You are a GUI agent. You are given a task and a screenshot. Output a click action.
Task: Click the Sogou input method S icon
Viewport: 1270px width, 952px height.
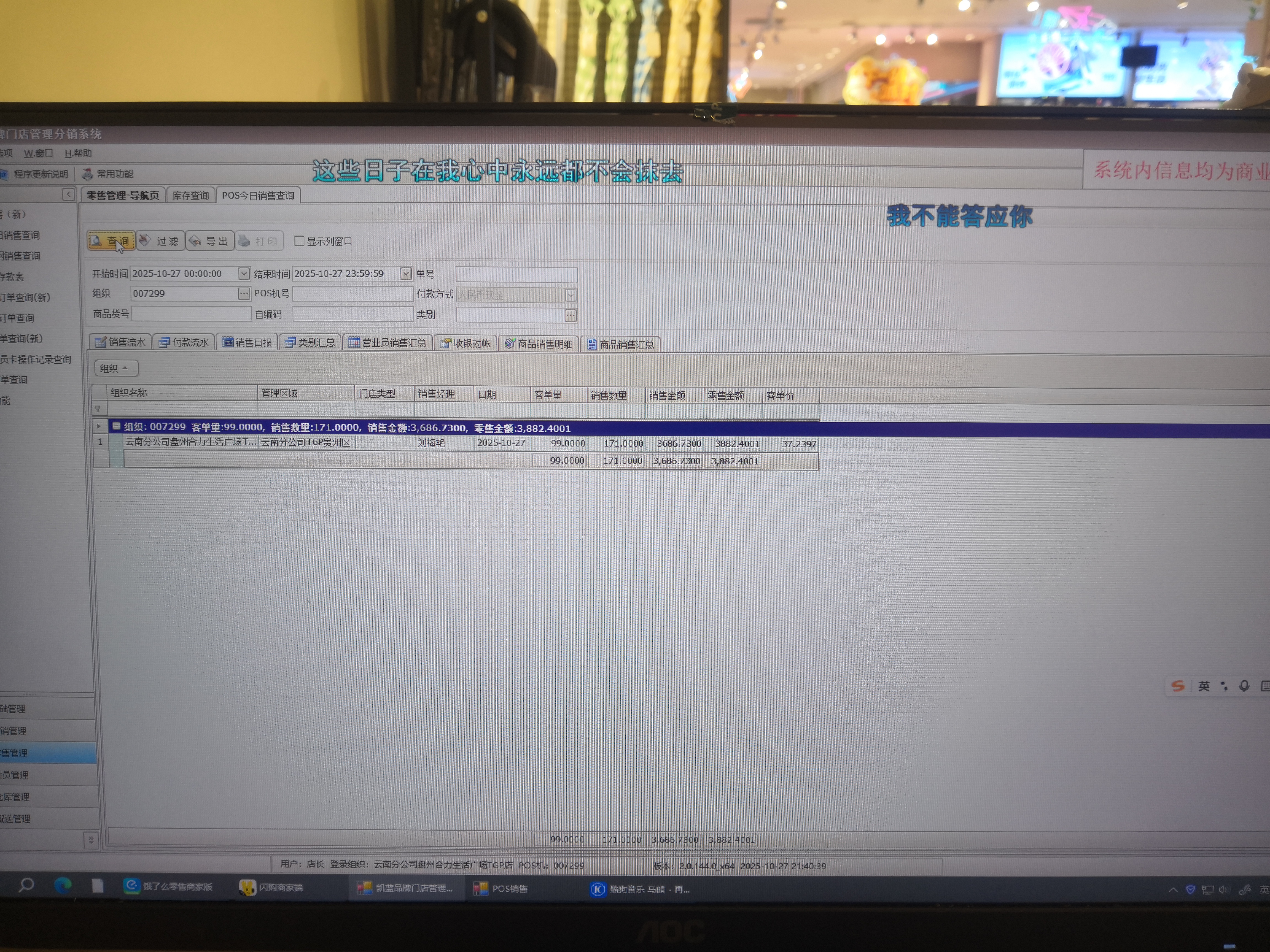1178,686
